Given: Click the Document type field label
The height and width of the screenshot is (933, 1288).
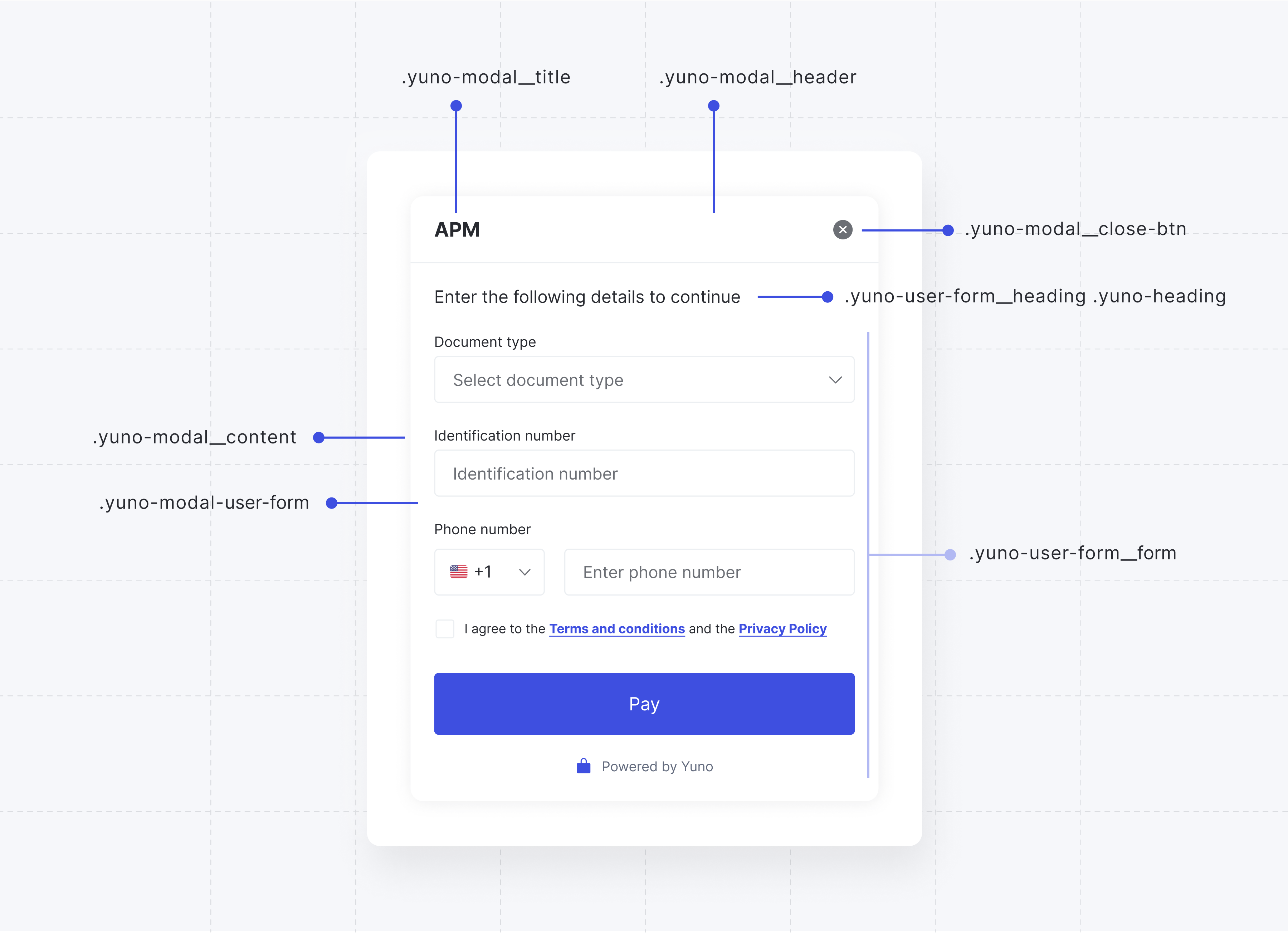Looking at the screenshot, I should point(484,342).
